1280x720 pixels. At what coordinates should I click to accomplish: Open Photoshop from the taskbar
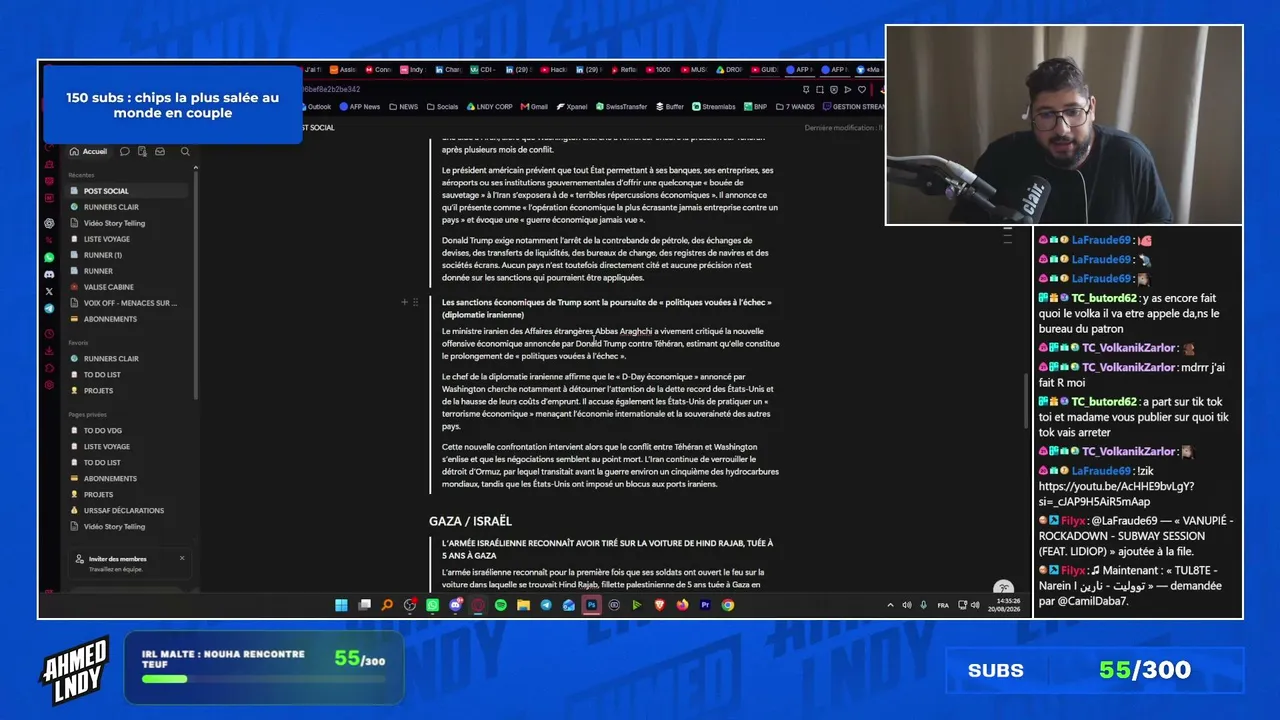[x=591, y=605]
